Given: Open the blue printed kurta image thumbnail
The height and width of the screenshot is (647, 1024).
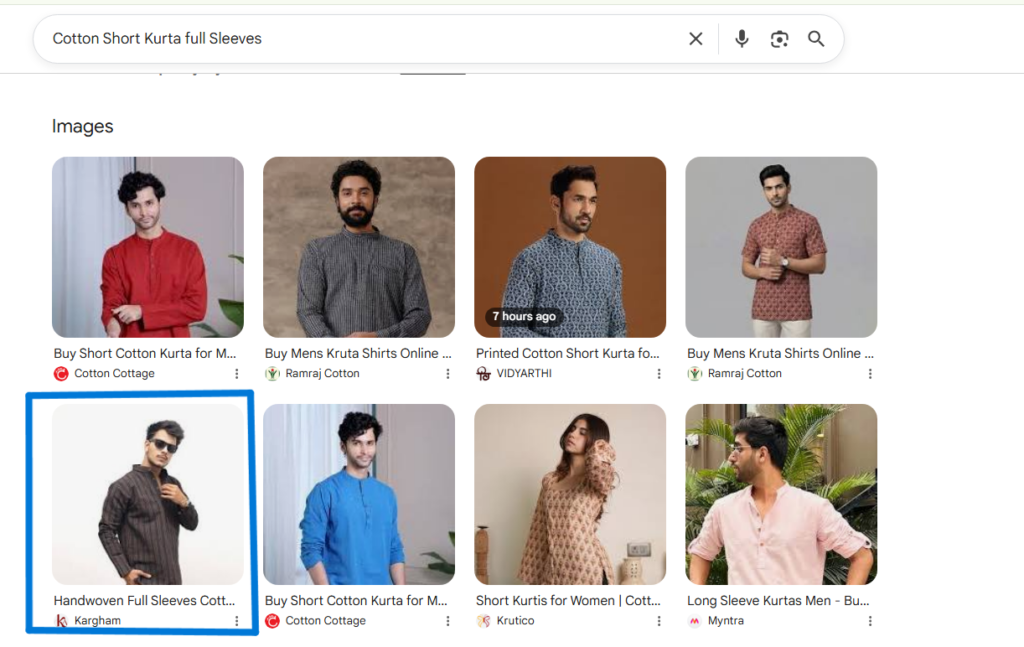Looking at the screenshot, I should pos(570,247).
